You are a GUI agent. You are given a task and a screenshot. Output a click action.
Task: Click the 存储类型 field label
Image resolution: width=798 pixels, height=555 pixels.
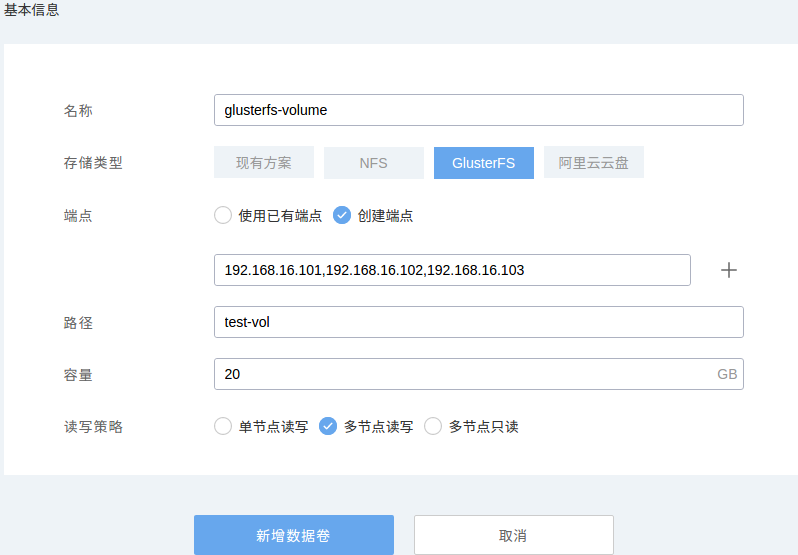(x=93, y=163)
